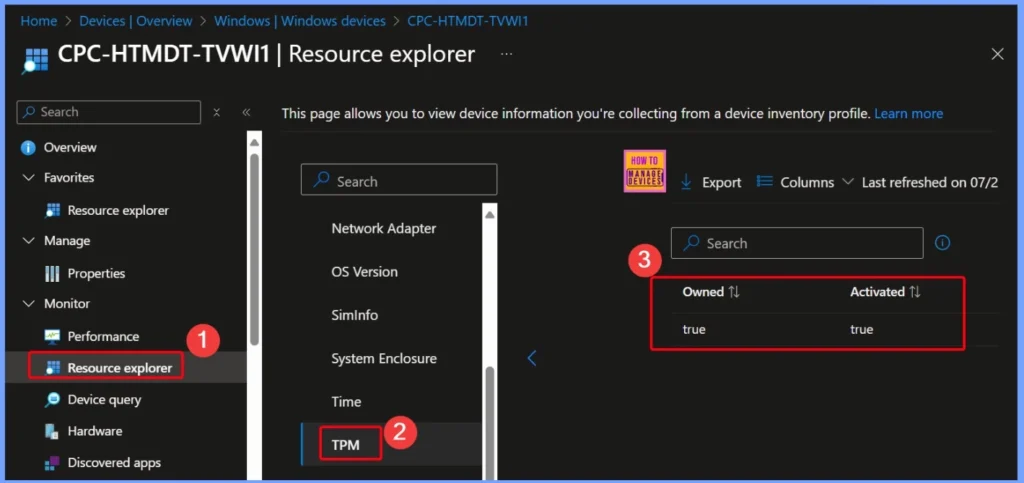Screen dimensions: 1024x483
Task: Select the Overview menu item
Action: coord(70,148)
